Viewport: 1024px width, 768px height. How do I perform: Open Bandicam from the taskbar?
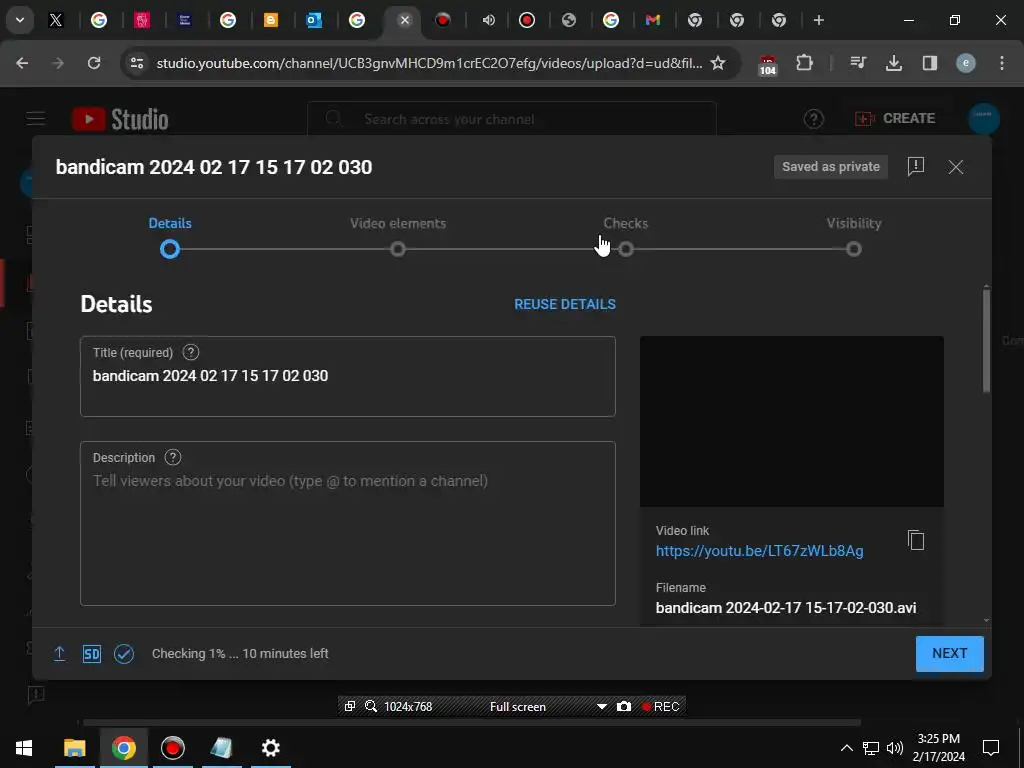coord(172,748)
